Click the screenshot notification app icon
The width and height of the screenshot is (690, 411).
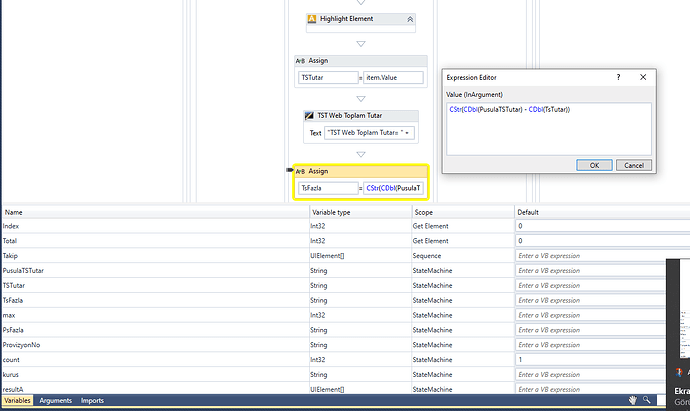(x=679, y=373)
